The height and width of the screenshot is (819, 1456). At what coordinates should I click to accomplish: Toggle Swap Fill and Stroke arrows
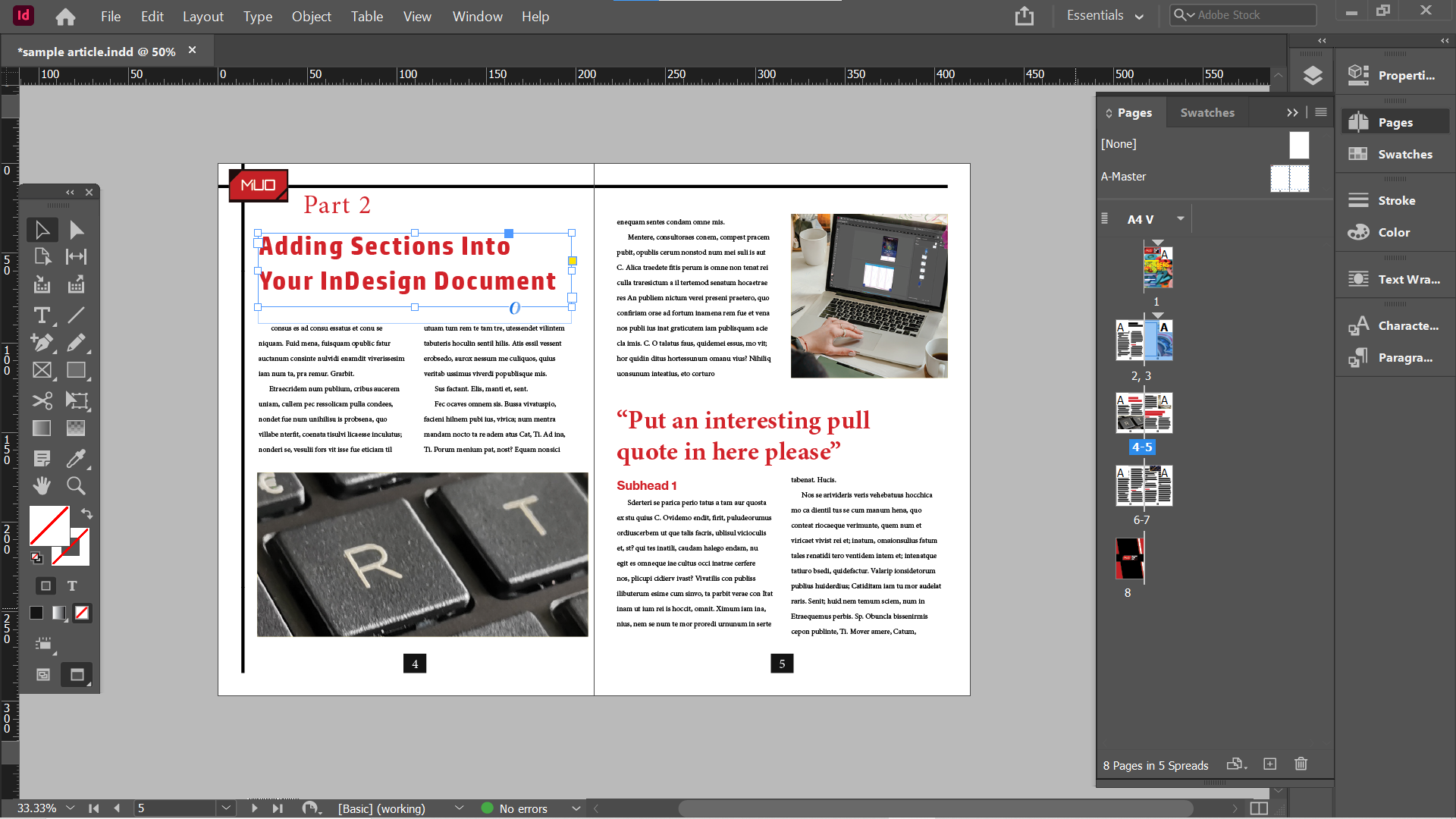(86, 513)
